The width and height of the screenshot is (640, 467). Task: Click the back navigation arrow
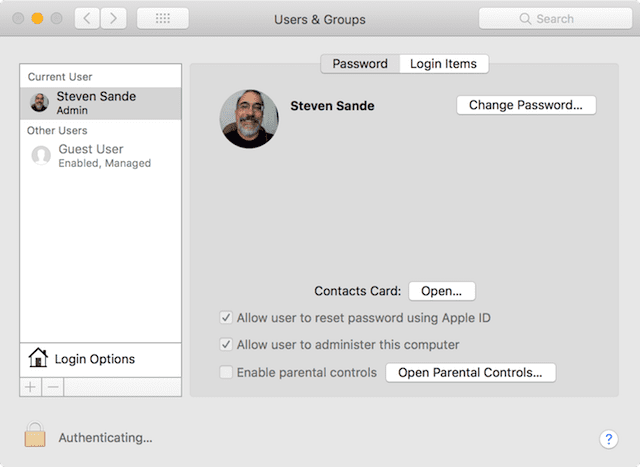(87, 19)
